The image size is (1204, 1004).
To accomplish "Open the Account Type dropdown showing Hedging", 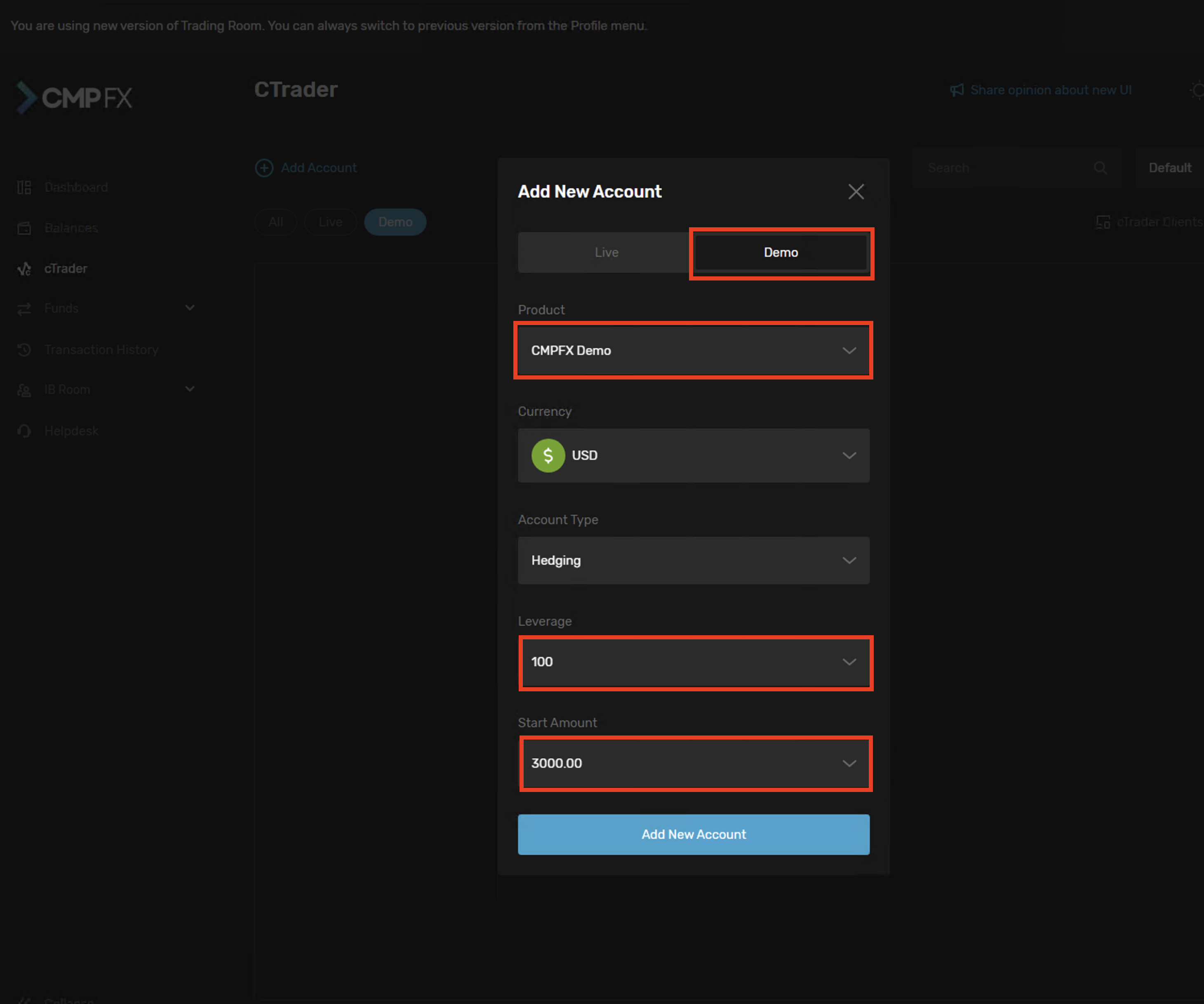I will tap(694, 561).
